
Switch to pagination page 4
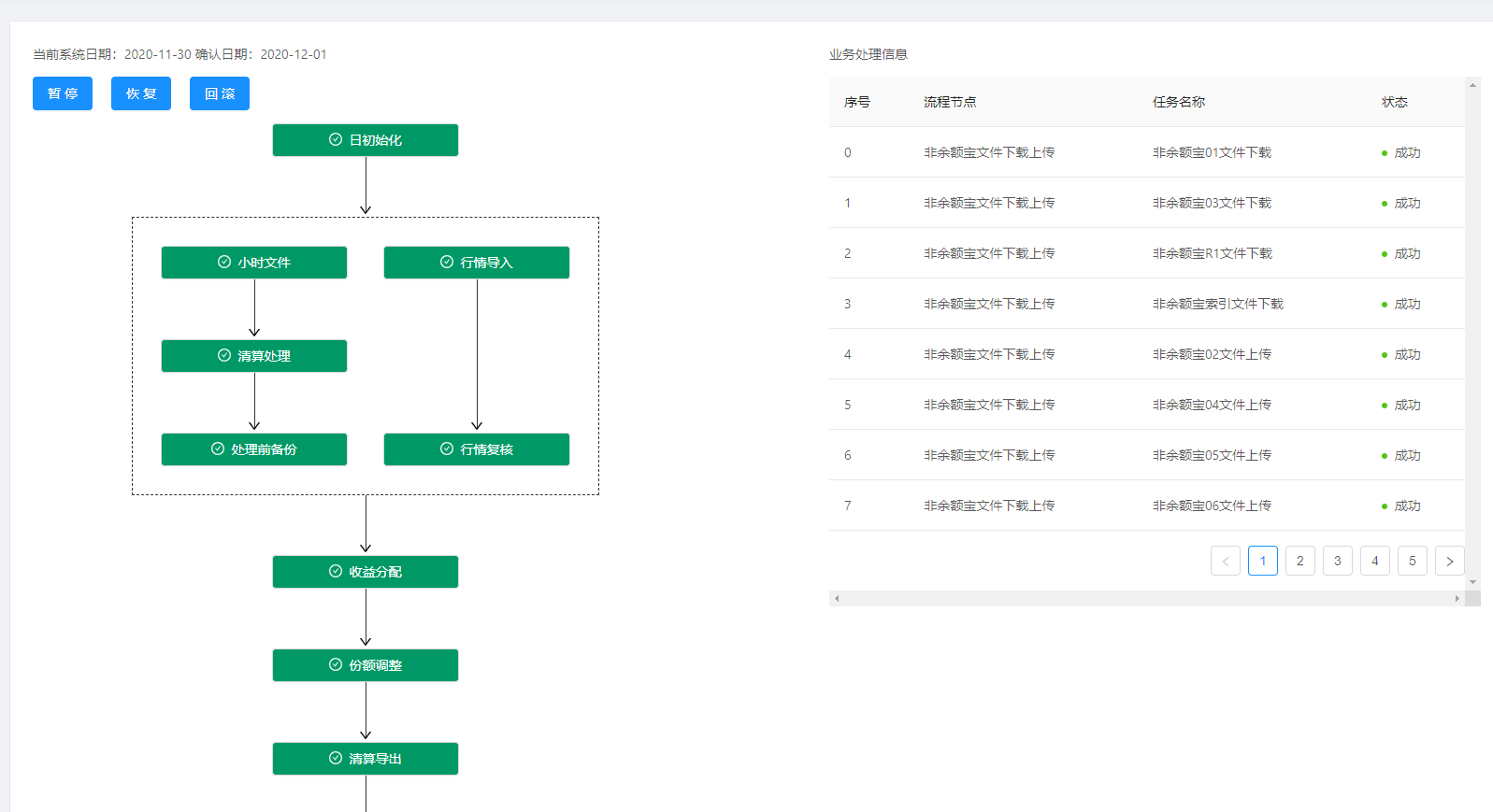click(1375, 561)
